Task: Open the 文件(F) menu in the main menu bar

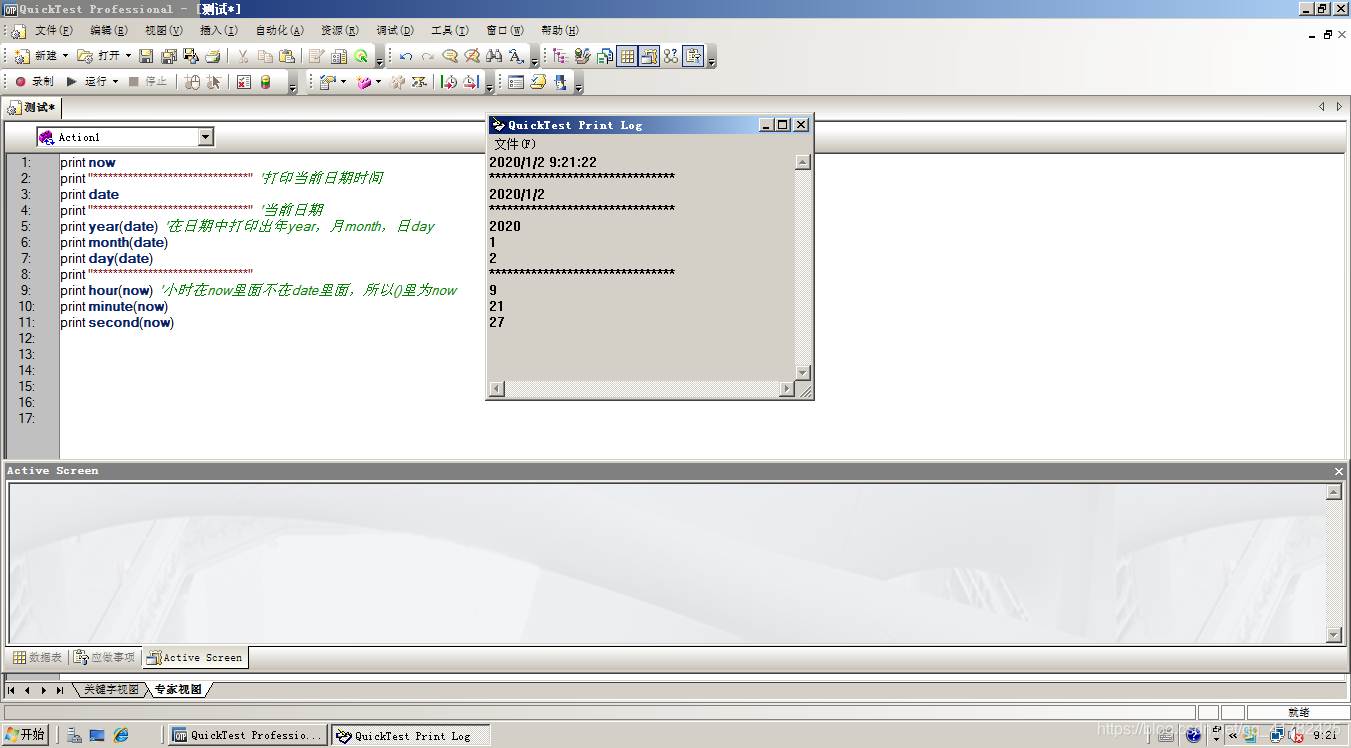Action: 53,31
